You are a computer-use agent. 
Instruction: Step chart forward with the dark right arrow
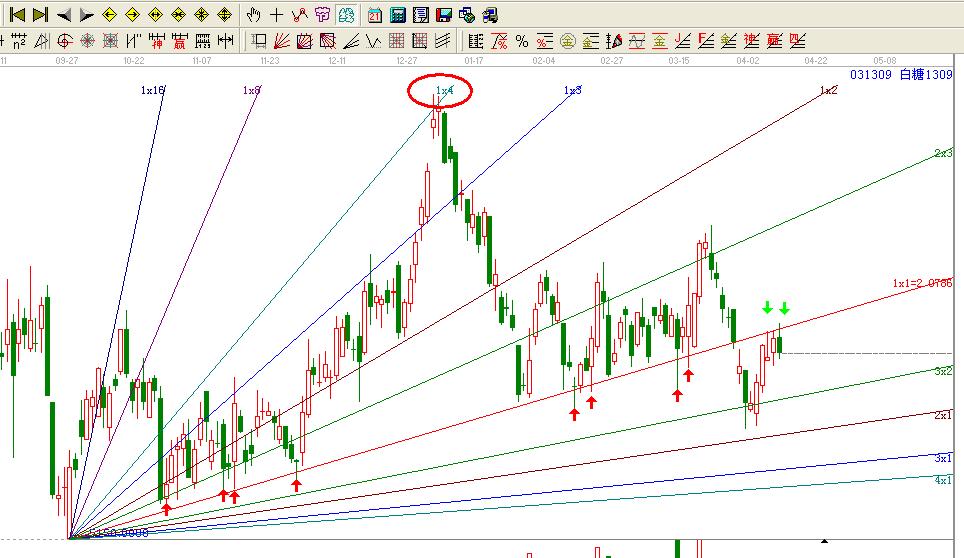pos(86,15)
